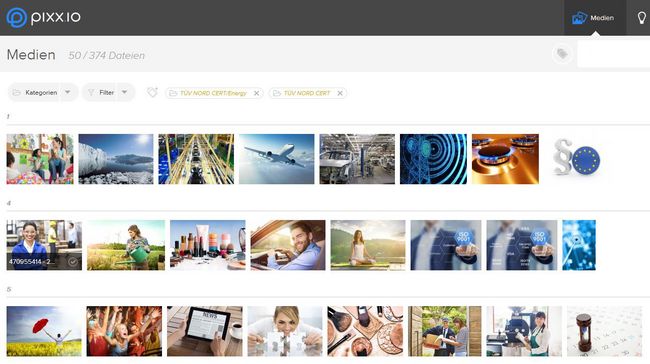Click the search input field
The width and height of the screenshot is (650, 364).
pyautogui.click(x=614, y=54)
